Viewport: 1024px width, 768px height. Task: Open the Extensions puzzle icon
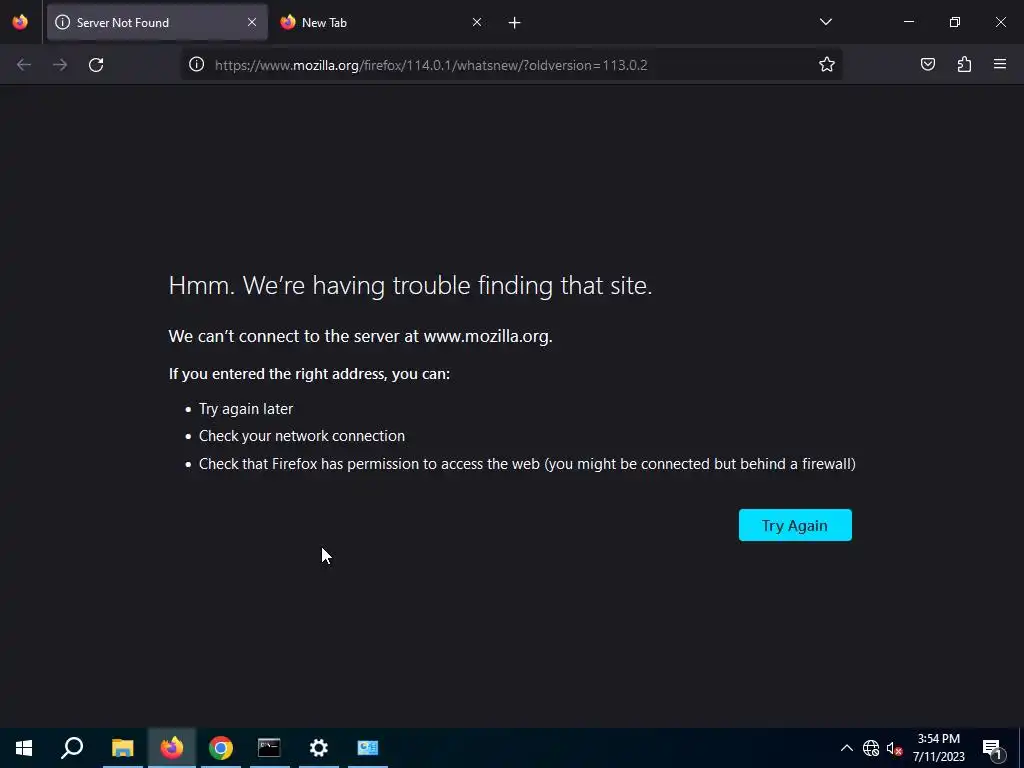pos(964,65)
